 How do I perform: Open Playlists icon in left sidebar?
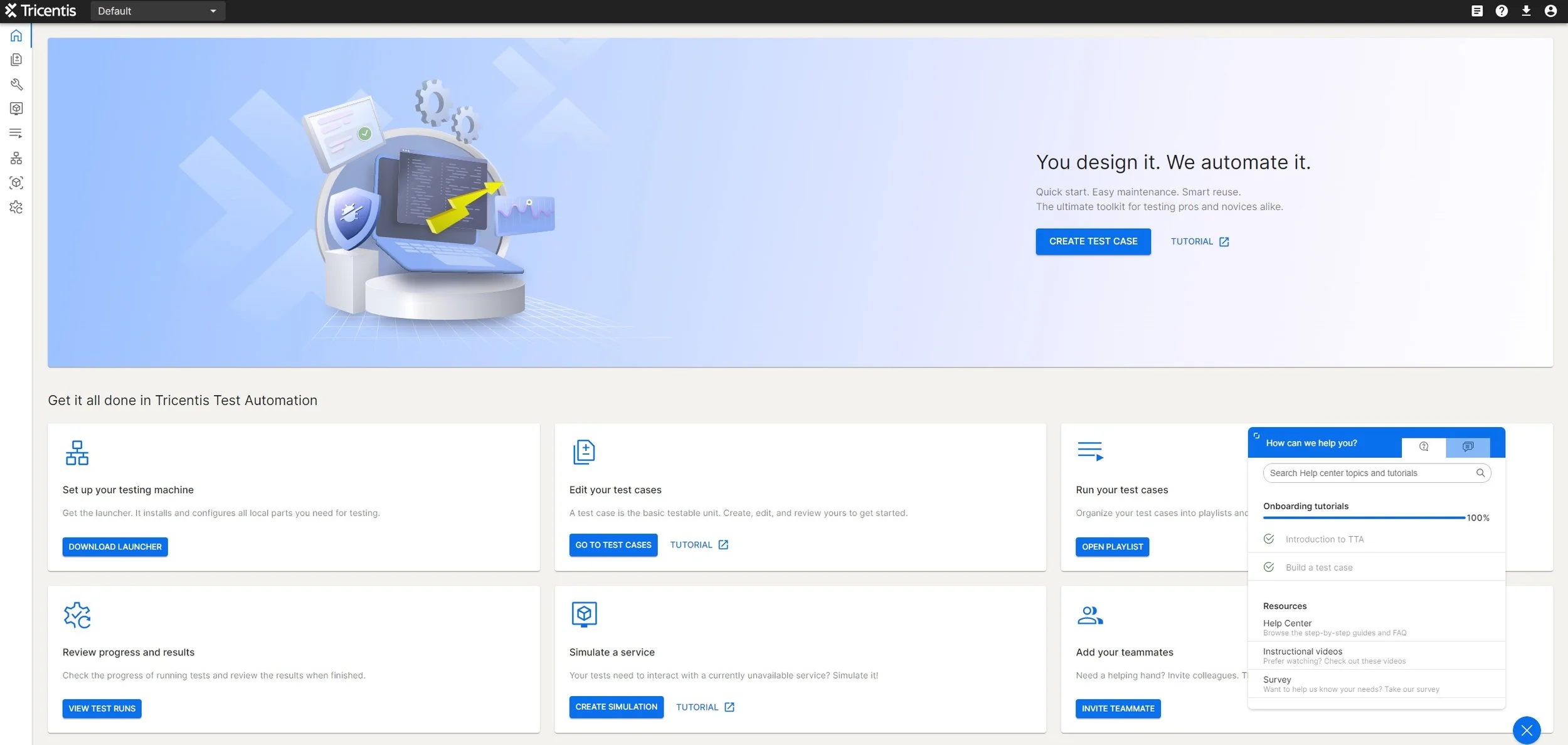[x=16, y=133]
